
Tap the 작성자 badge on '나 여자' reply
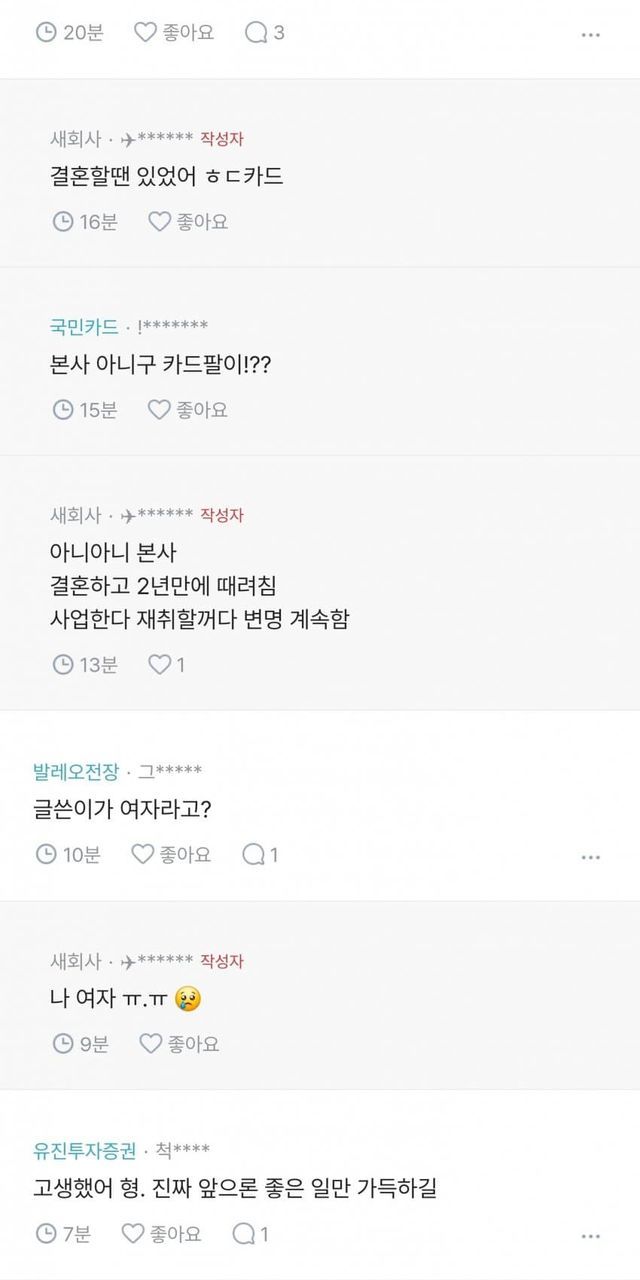click(222, 961)
